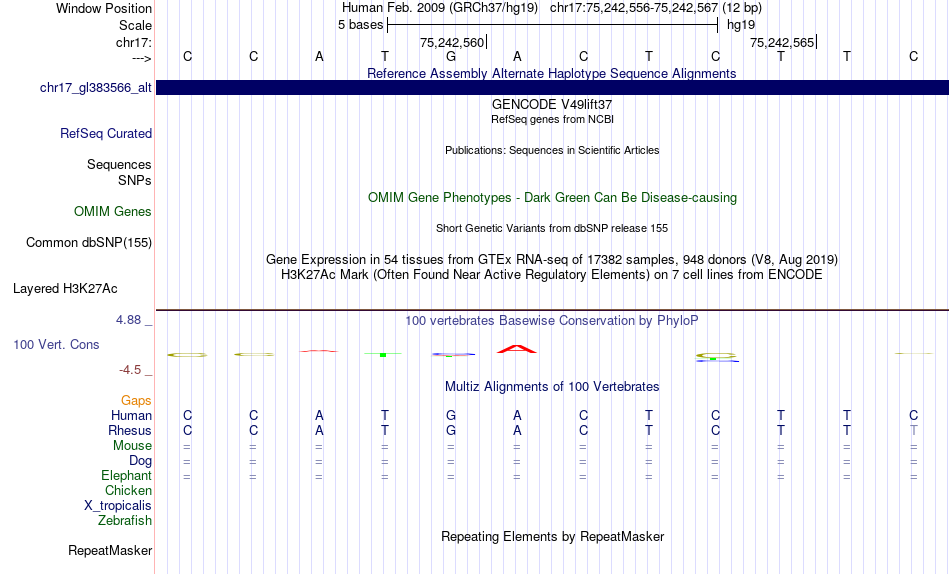
Task: Click 'Short Genetic Variants from dbSNP release 155'
Action: click(552, 229)
